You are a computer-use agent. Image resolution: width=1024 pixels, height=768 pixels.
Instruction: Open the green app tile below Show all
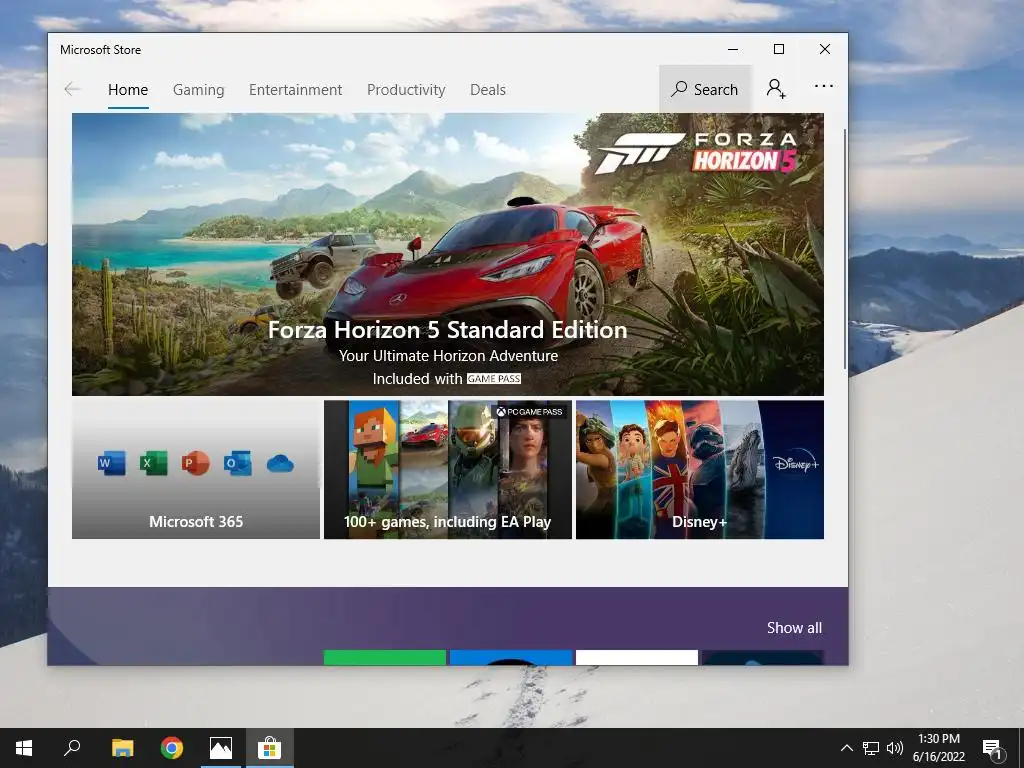tap(385, 658)
